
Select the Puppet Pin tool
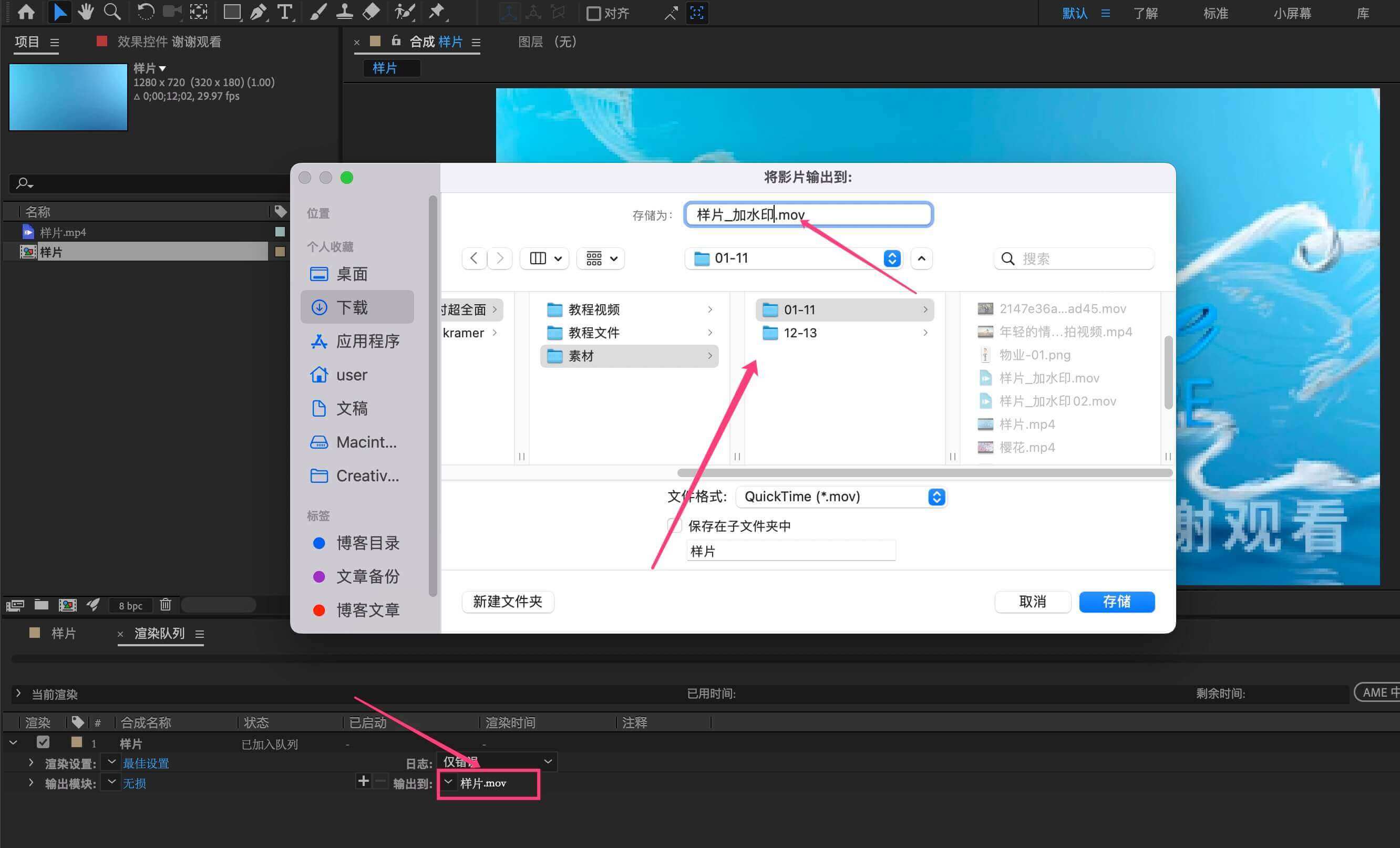point(436,12)
